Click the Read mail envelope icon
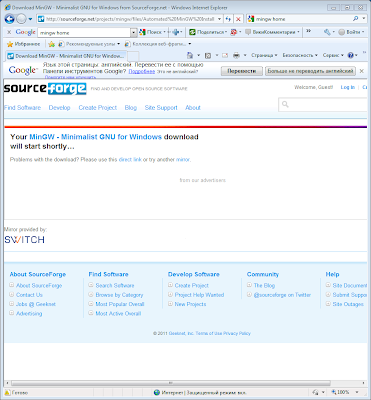The height and width of the screenshot is (400, 371). pos(225,55)
